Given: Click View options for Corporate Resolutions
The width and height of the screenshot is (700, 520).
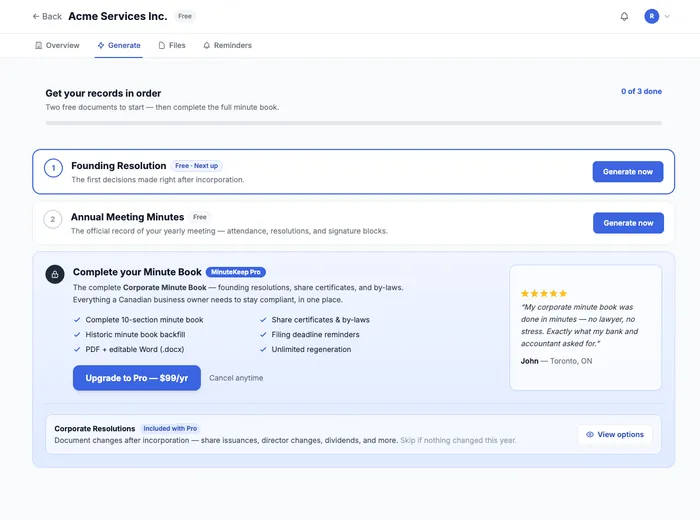Looking at the screenshot, I should pyautogui.click(x=615, y=435).
